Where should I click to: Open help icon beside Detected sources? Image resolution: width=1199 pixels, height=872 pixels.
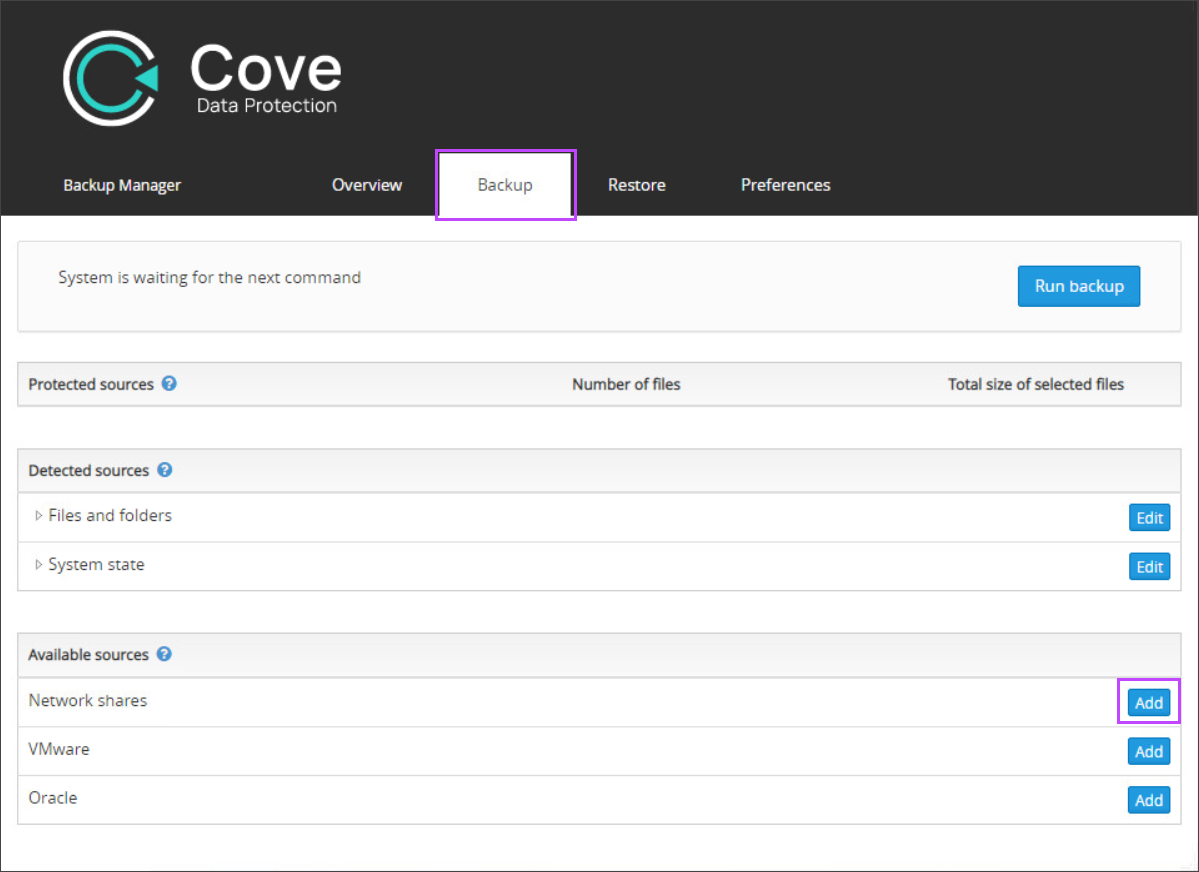[164, 470]
